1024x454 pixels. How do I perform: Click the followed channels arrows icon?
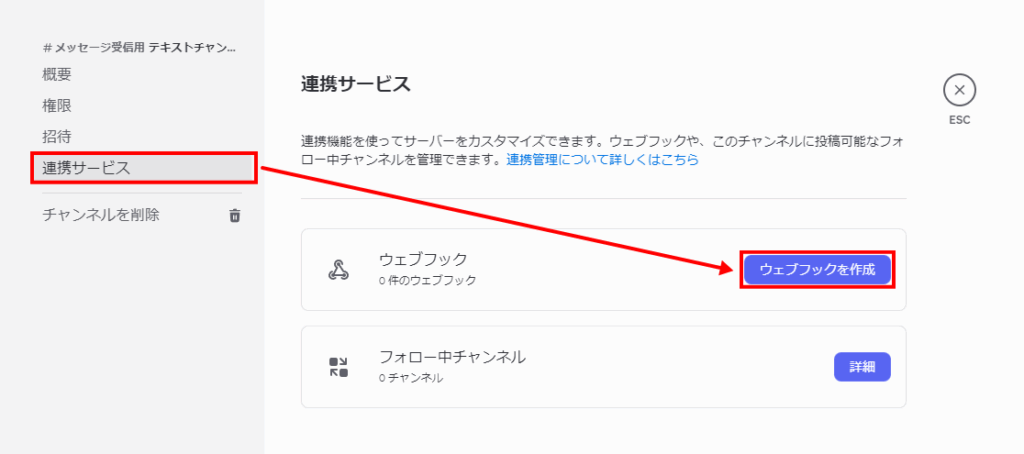coord(338,366)
